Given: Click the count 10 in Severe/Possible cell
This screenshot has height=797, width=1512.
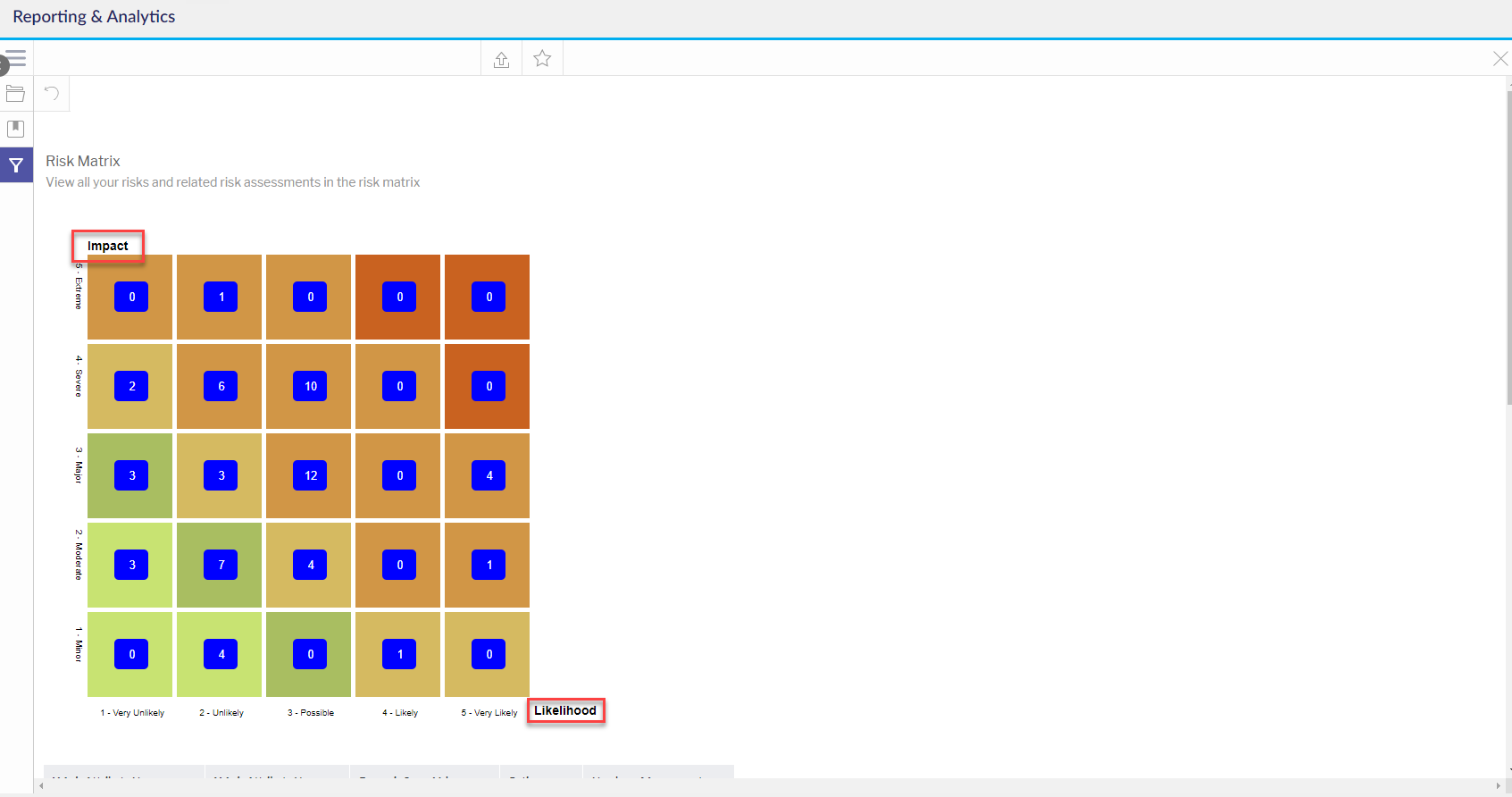Looking at the screenshot, I should [310, 386].
